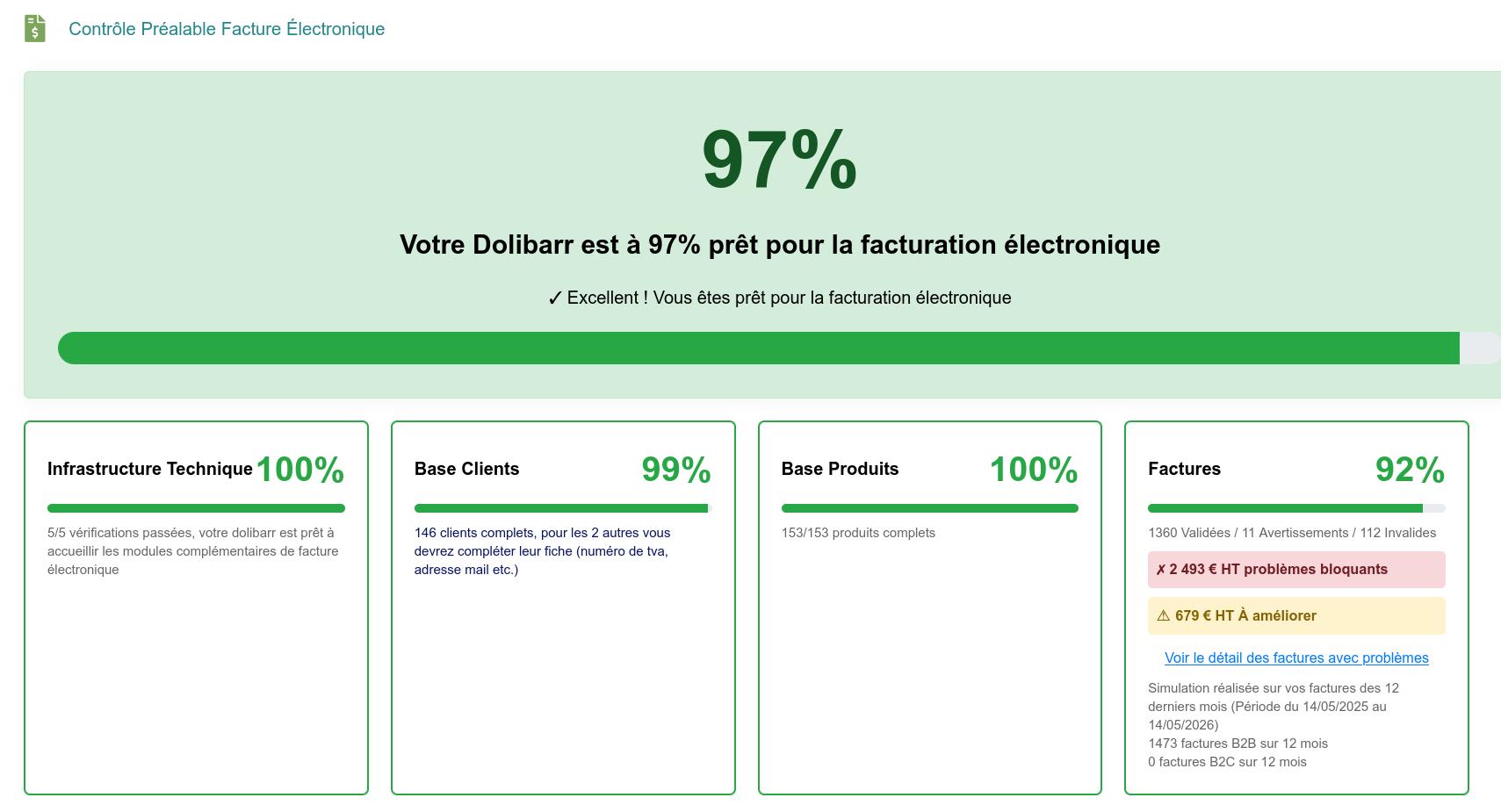Click the 146 clients complets description text
This screenshot has height=812, width=1501.
[x=542, y=551]
